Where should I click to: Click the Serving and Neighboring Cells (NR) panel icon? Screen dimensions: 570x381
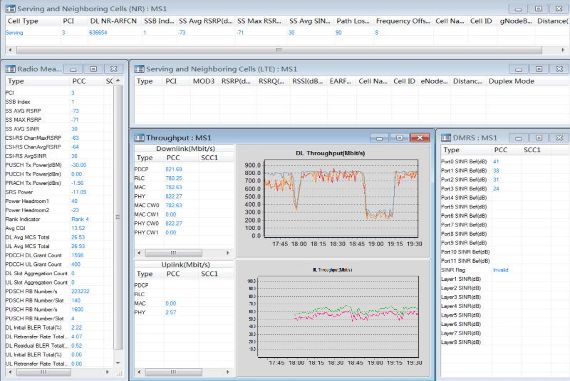coord(11,8)
